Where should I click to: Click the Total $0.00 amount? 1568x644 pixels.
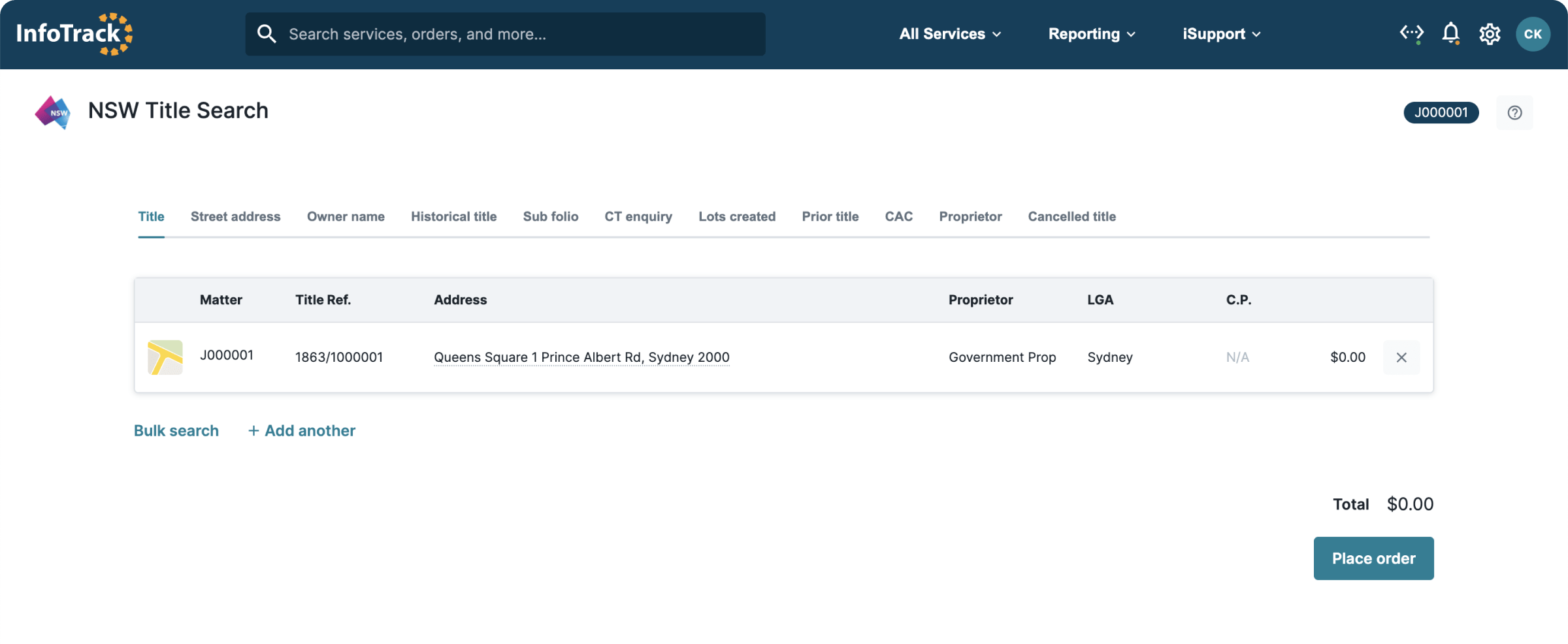point(1410,504)
